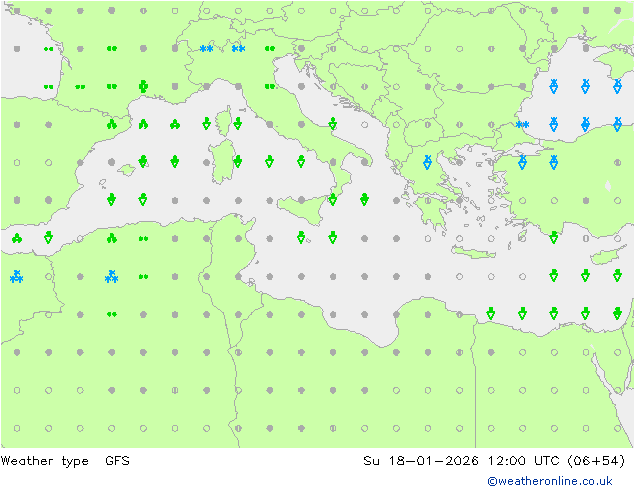Viewport: 634px width, 490px height.
Task: Click the blue snow symbol over mainland Greece
Action: (x=427, y=162)
